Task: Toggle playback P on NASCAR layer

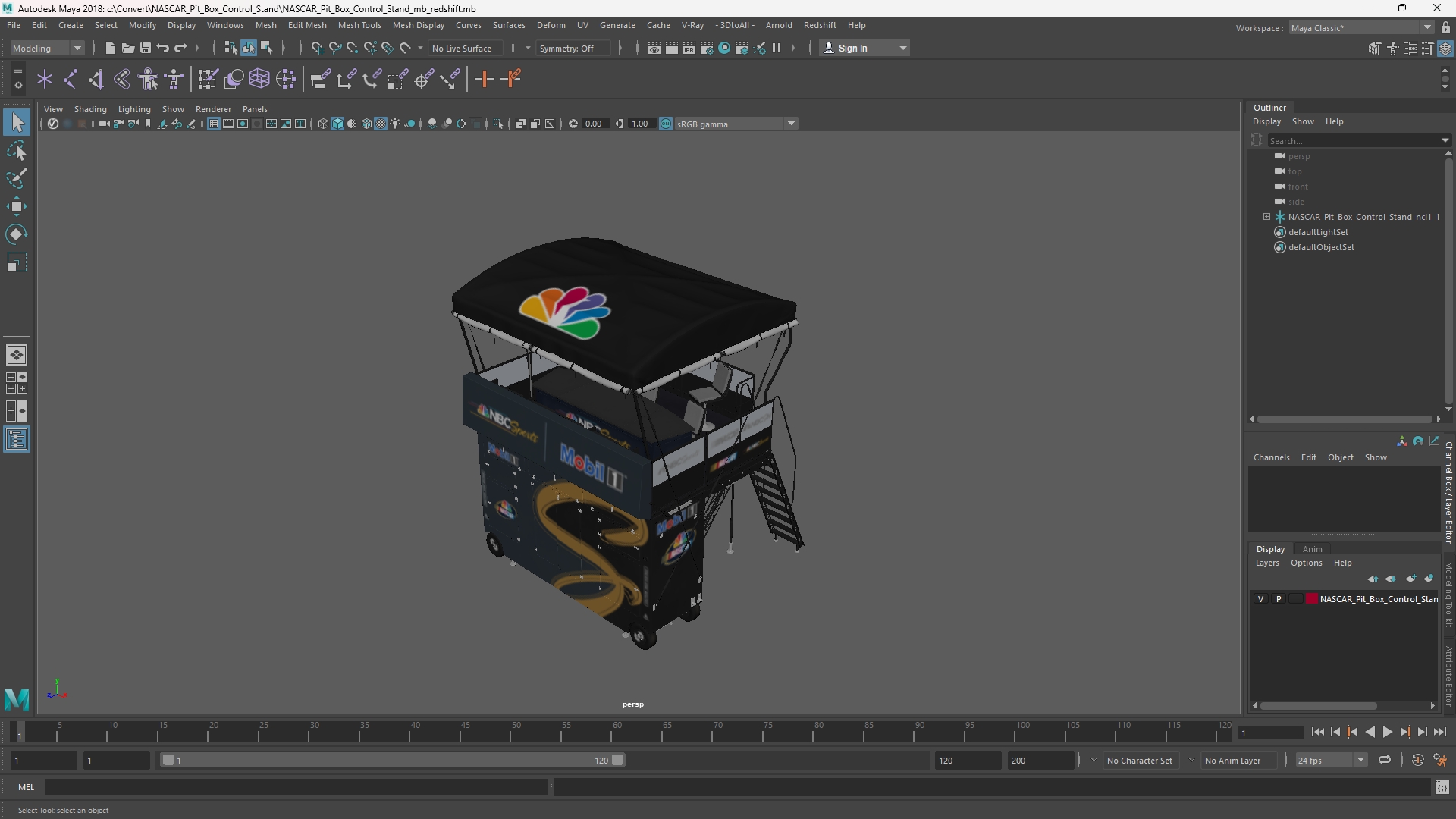Action: (1279, 599)
